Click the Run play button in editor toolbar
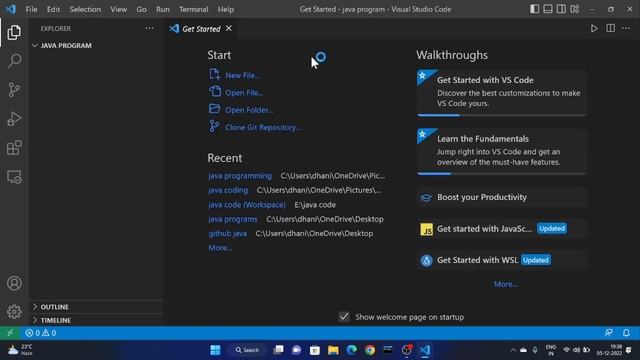This screenshot has height=360, width=640. 594,29
